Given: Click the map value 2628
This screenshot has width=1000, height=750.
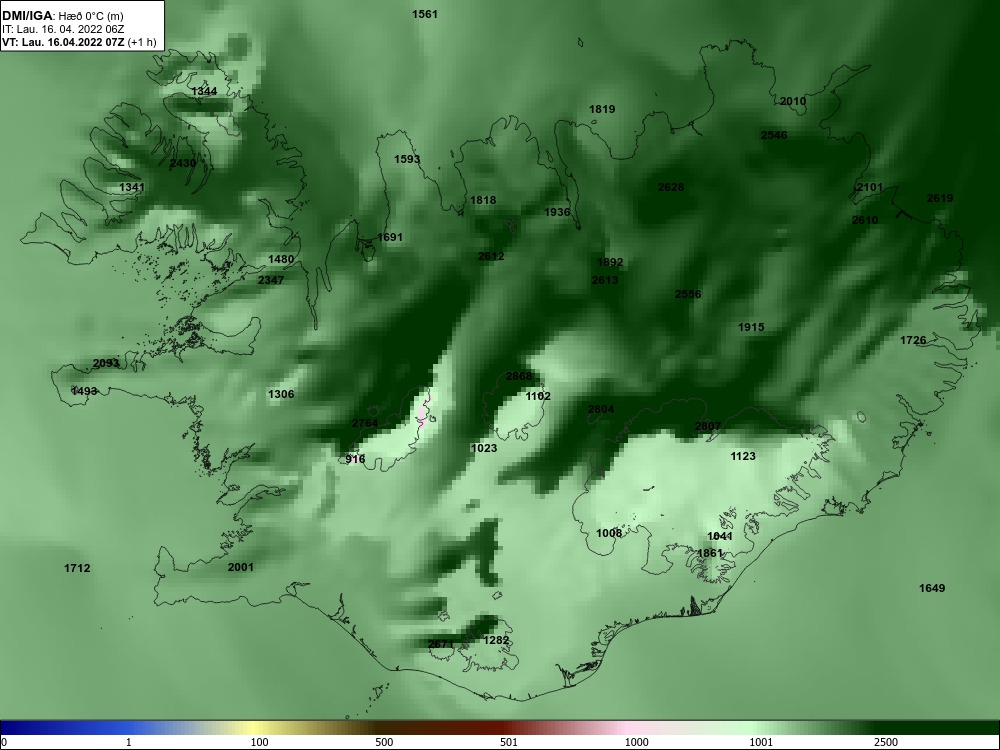Looking at the screenshot, I should coord(671,188).
